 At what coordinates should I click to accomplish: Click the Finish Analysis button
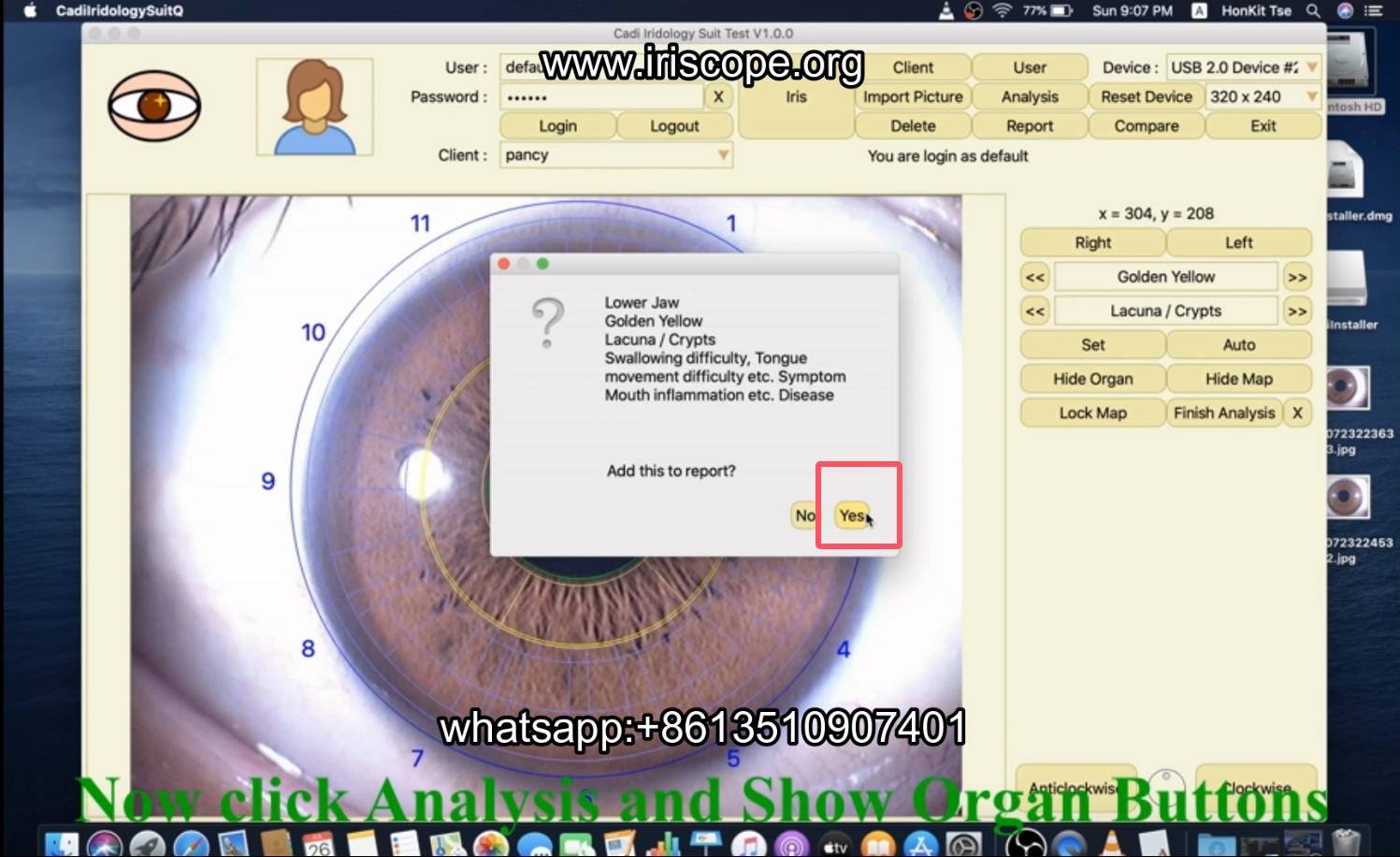coord(1224,413)
